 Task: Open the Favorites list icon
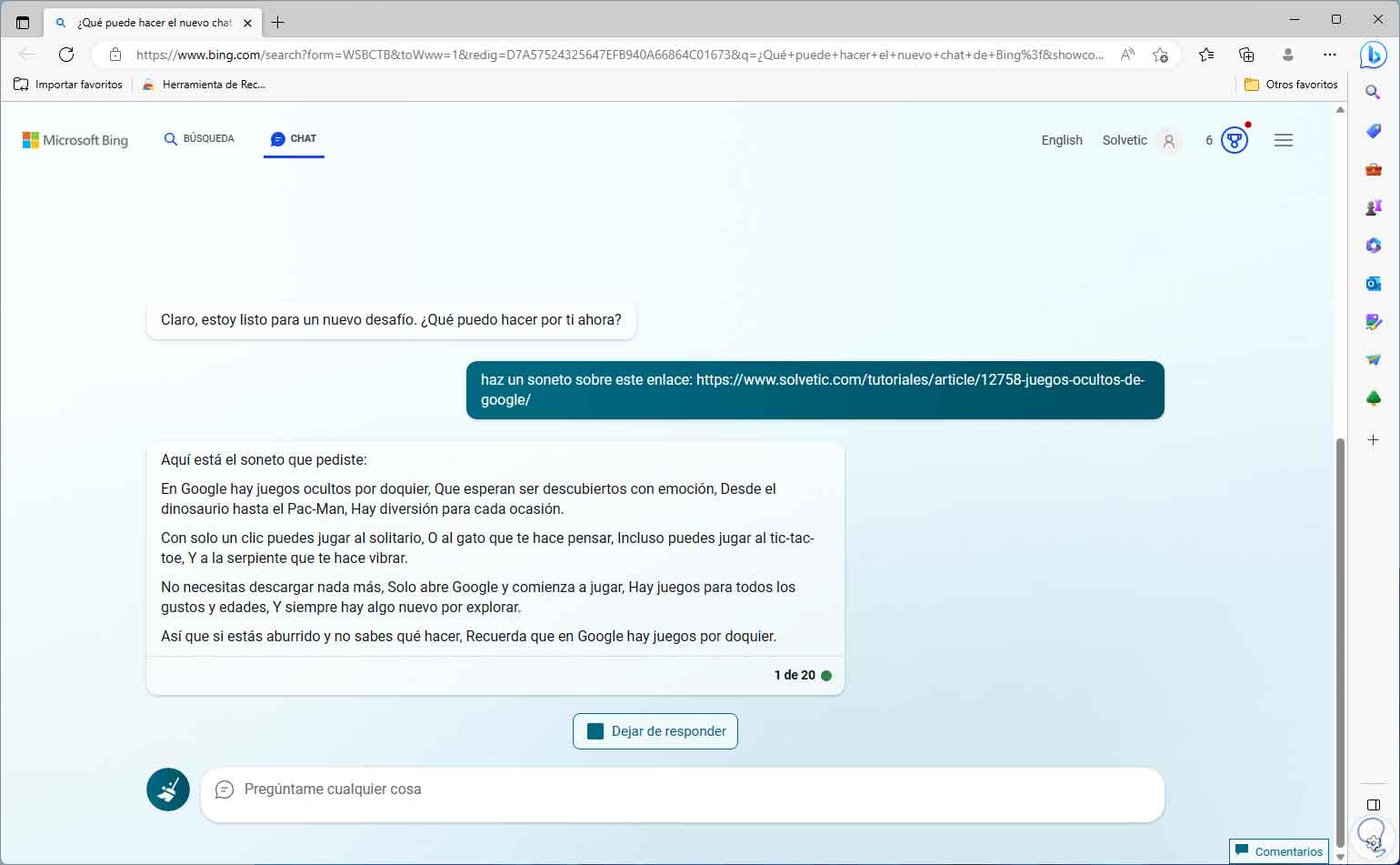(1206, 55)
